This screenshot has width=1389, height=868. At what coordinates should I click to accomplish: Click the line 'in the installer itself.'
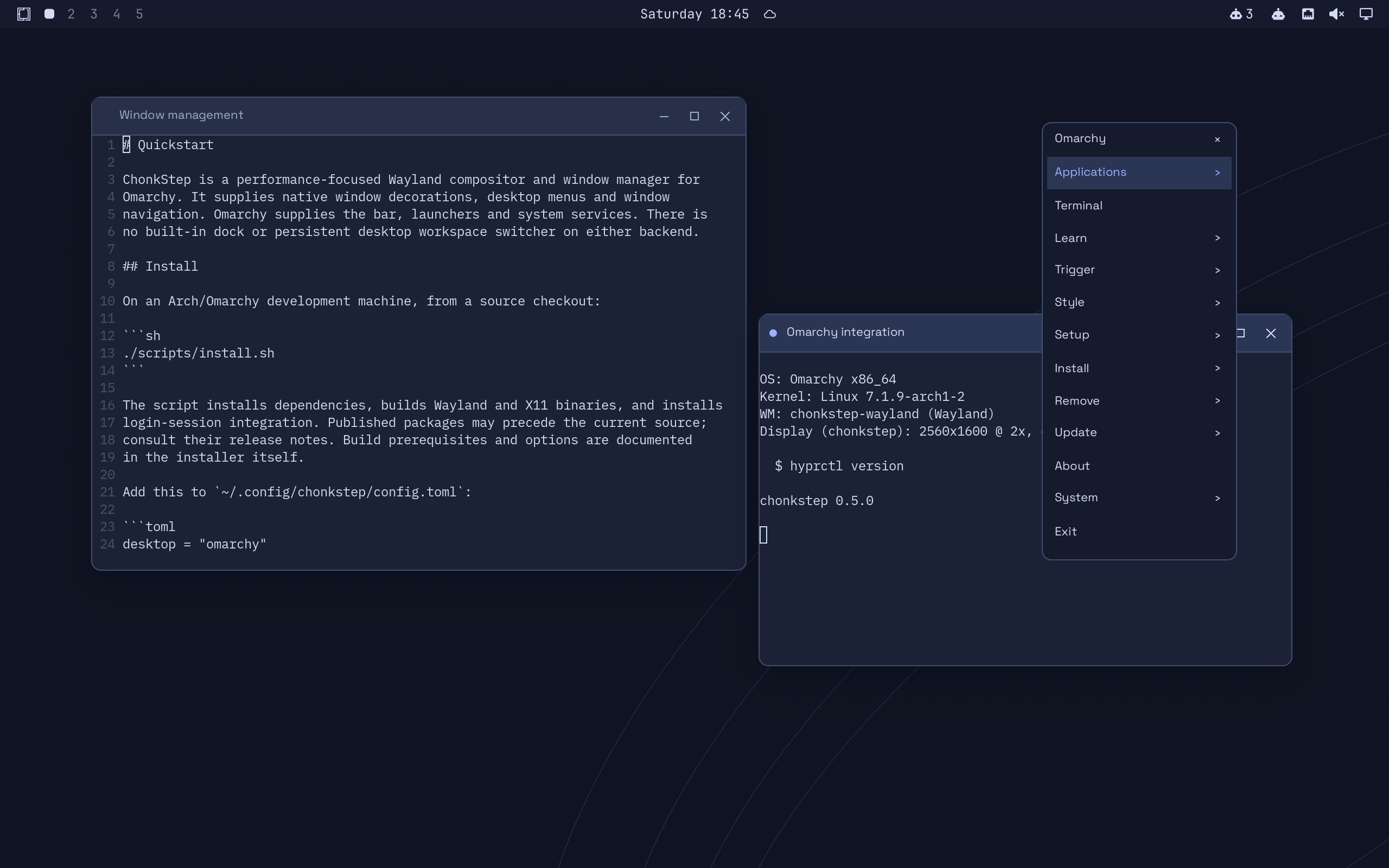(x=213, y=457)
